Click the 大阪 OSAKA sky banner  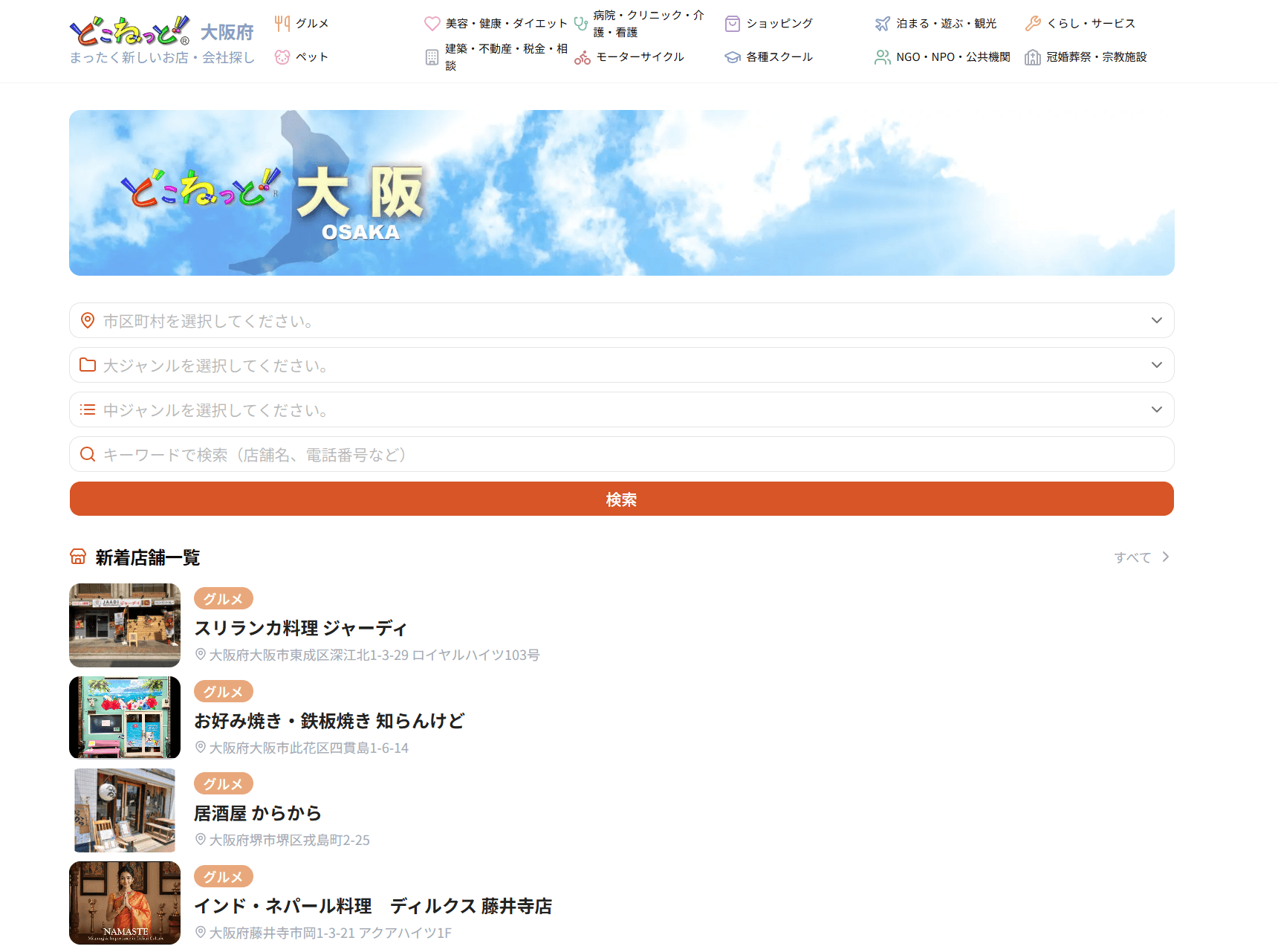[622, 192]
